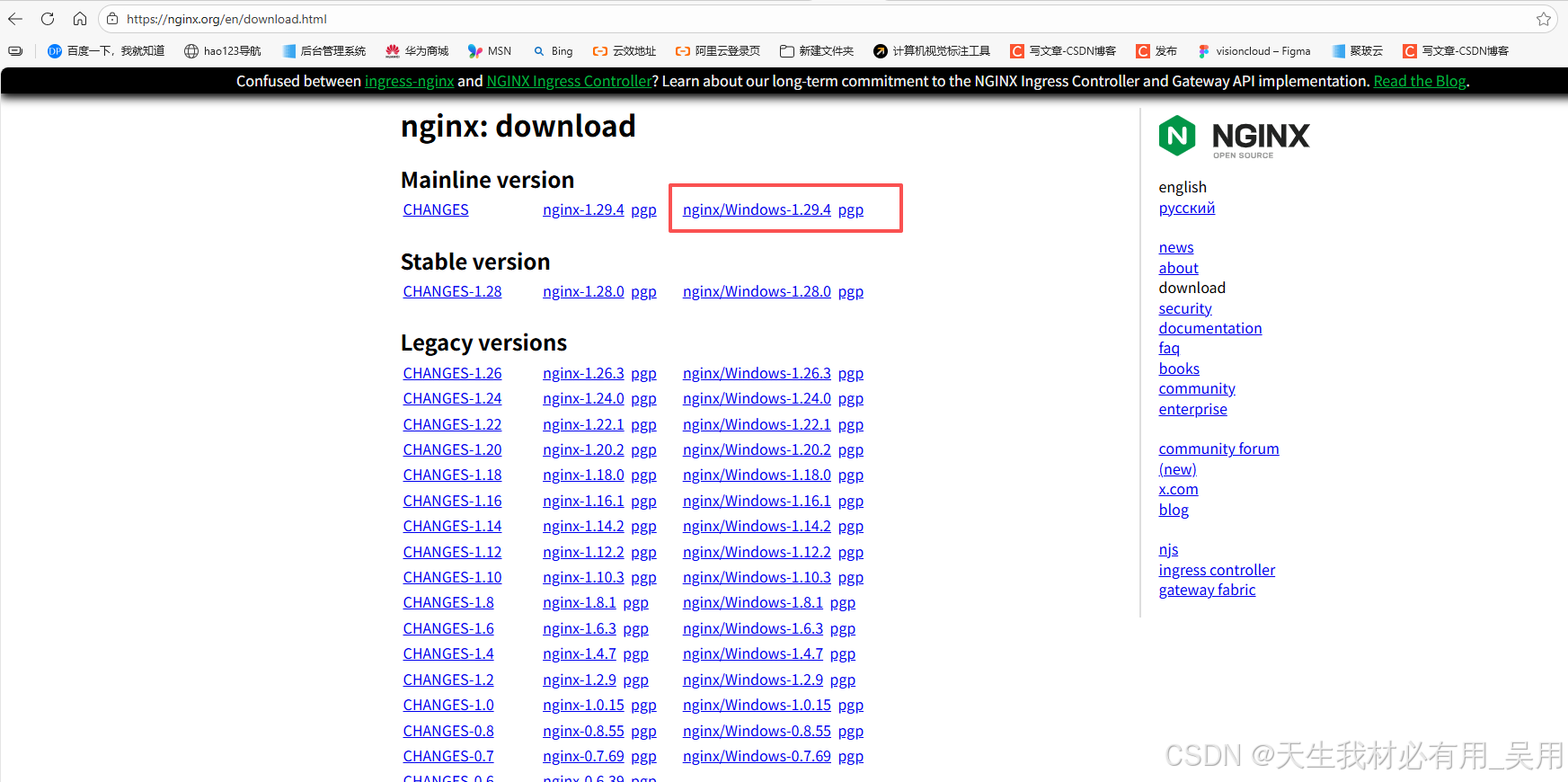Open gateway fabric link

(1207, 590)
